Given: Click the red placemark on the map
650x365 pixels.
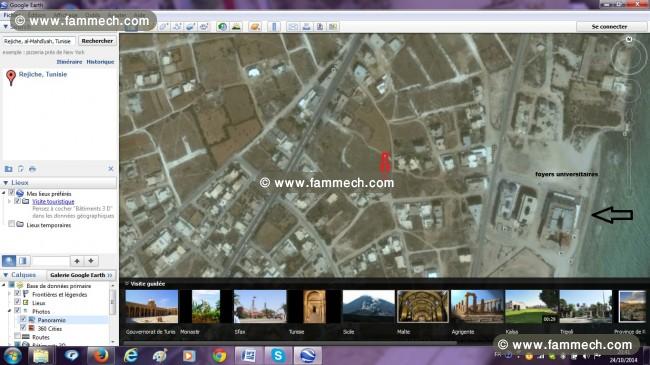Looking at the screenshot, I should tap(385, 162).
